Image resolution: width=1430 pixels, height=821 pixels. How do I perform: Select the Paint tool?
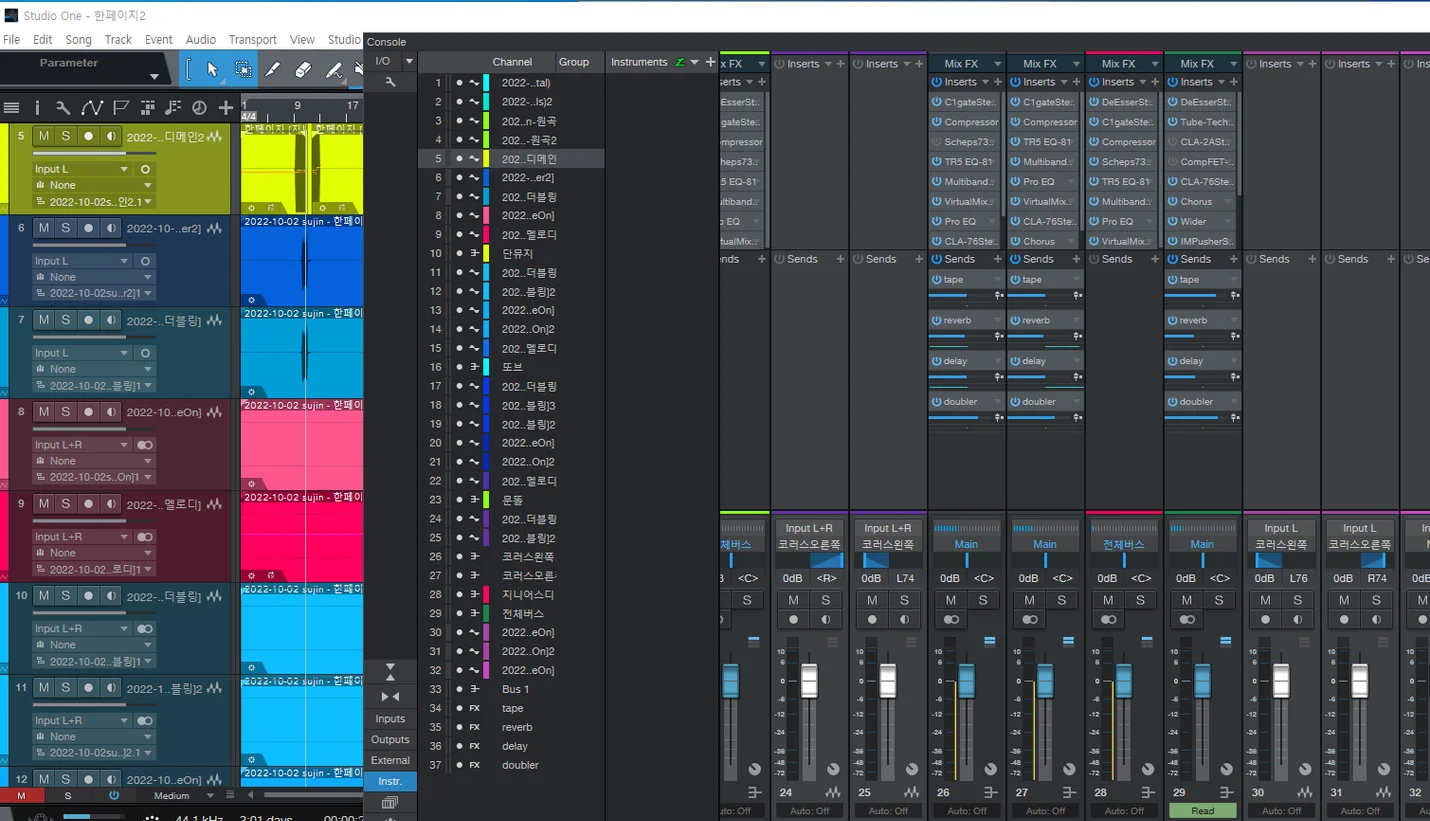(334, 69)
